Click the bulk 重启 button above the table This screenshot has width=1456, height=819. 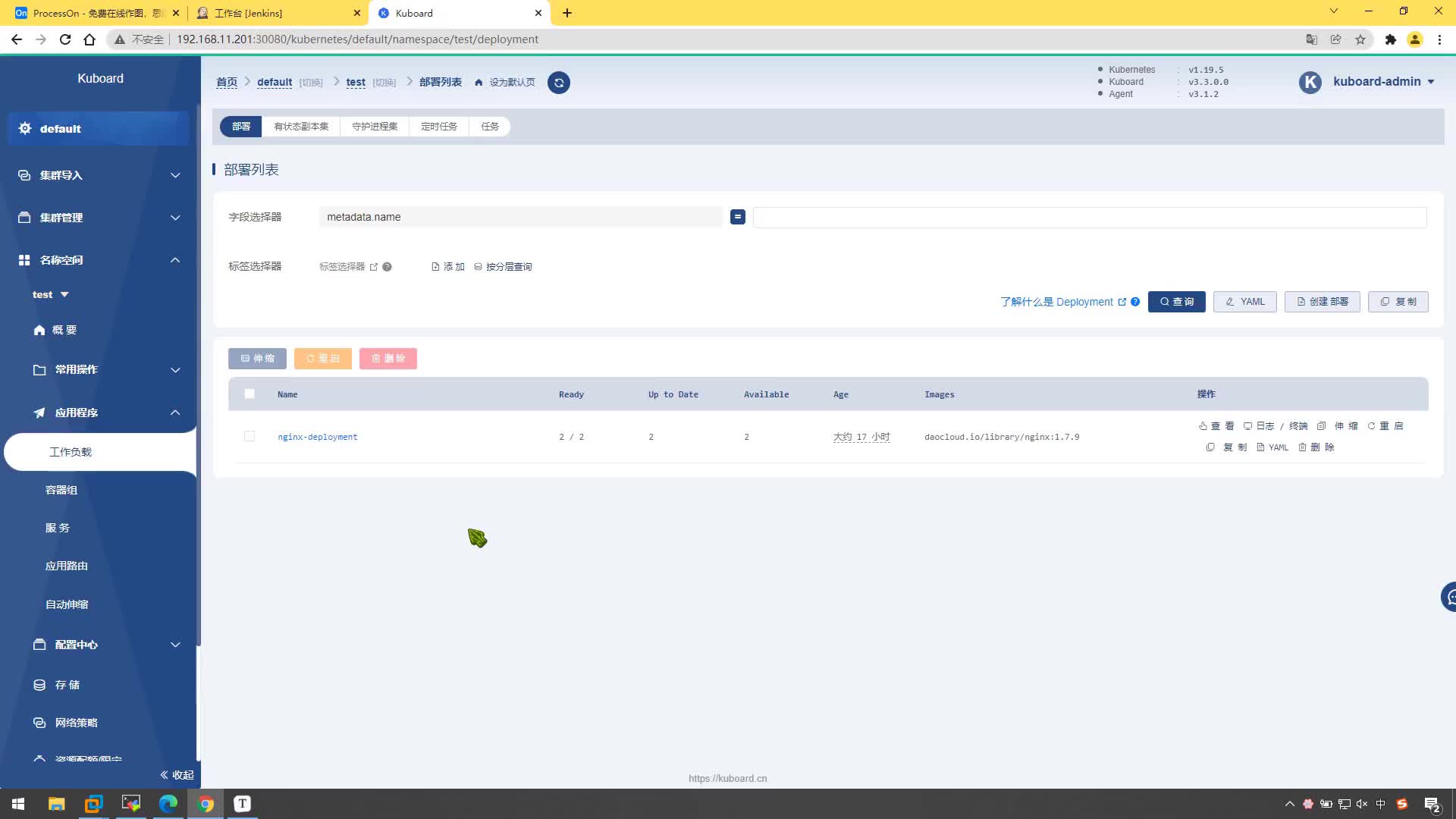(322, 359)
